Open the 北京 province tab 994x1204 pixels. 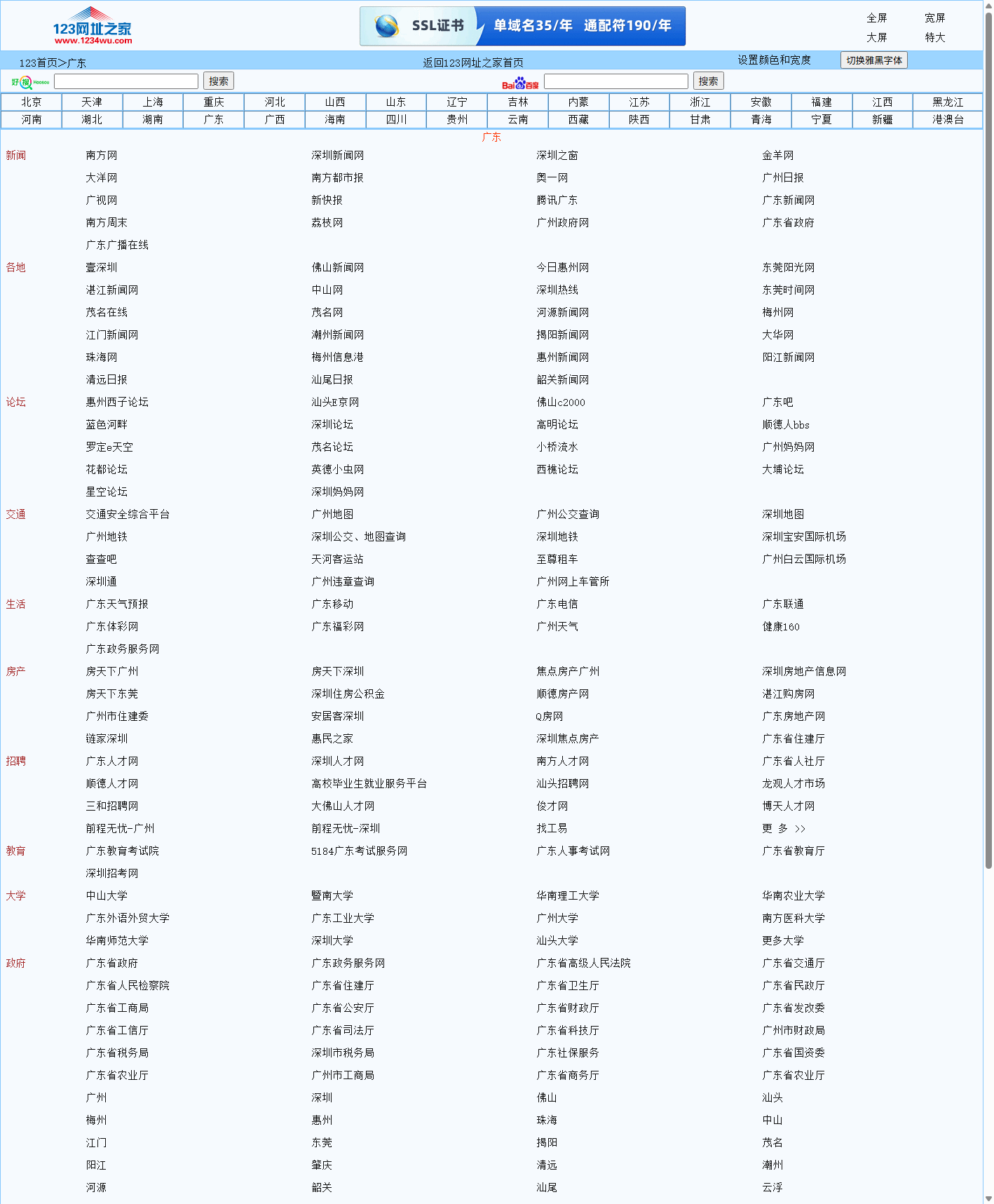click(x=31, y=102)
